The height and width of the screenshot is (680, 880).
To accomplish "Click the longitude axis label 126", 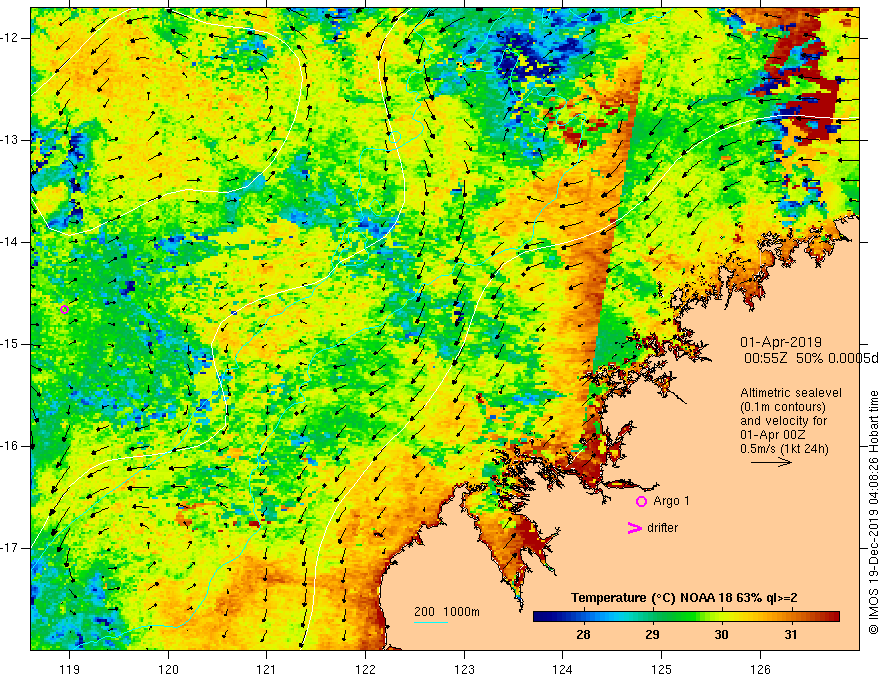I will [x=760, y=669].
